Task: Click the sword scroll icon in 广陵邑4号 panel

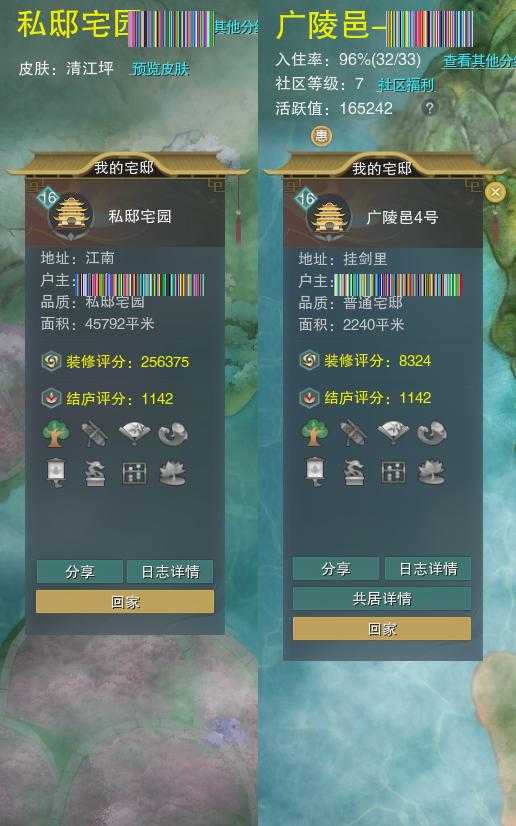Action: (x=353, y=433)
